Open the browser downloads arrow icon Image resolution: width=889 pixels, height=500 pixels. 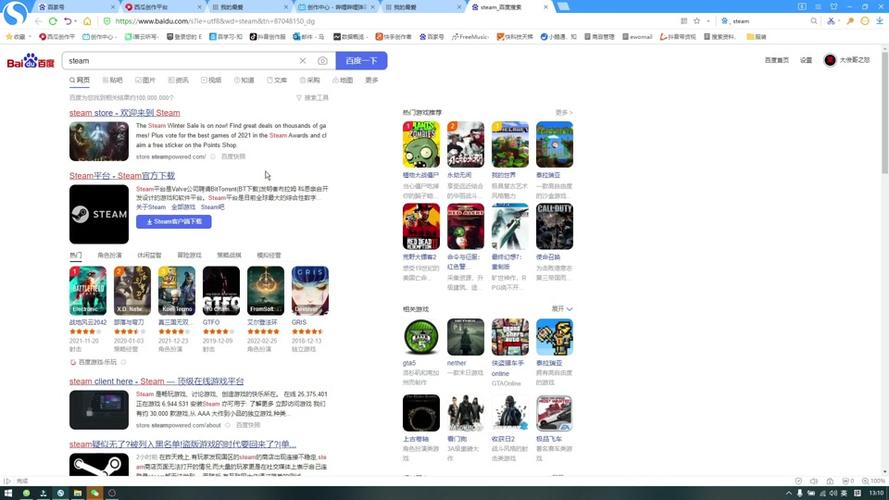(879, 21)
